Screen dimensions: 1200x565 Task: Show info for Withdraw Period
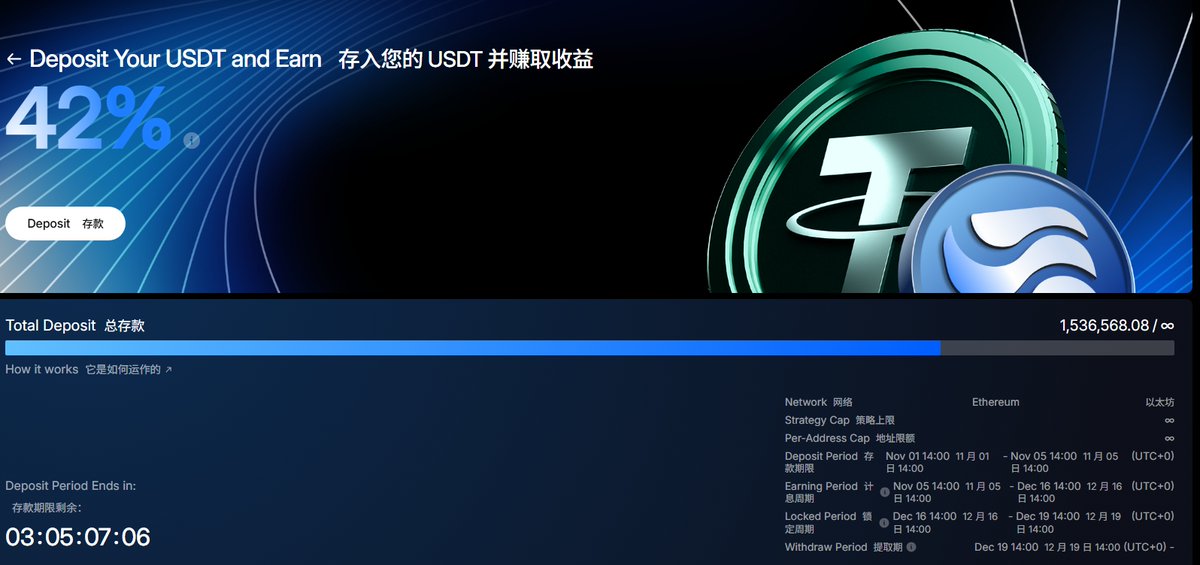(911, 547)
